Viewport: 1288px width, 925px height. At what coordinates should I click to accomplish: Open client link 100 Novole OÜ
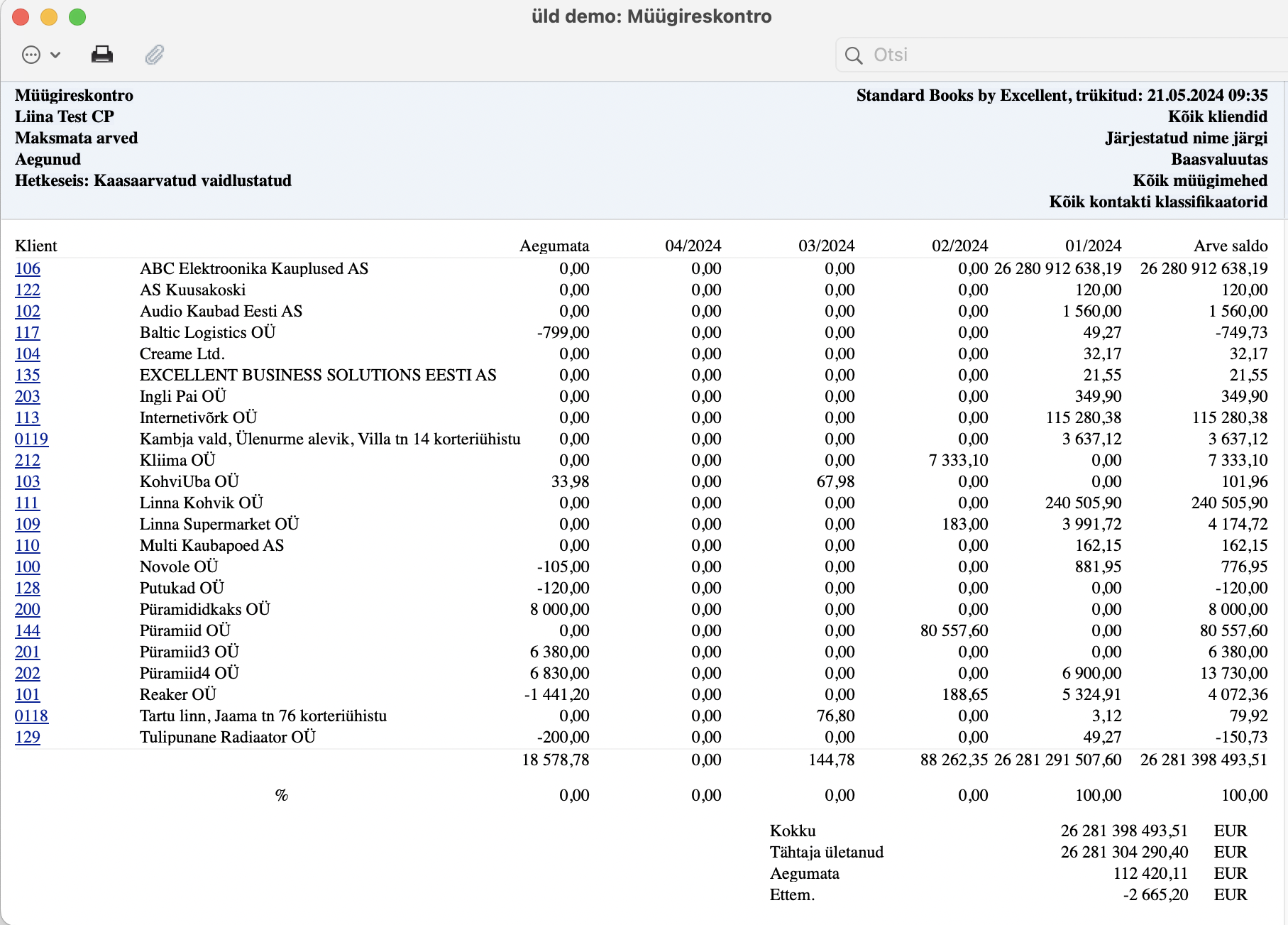click(x=28, y=567)
